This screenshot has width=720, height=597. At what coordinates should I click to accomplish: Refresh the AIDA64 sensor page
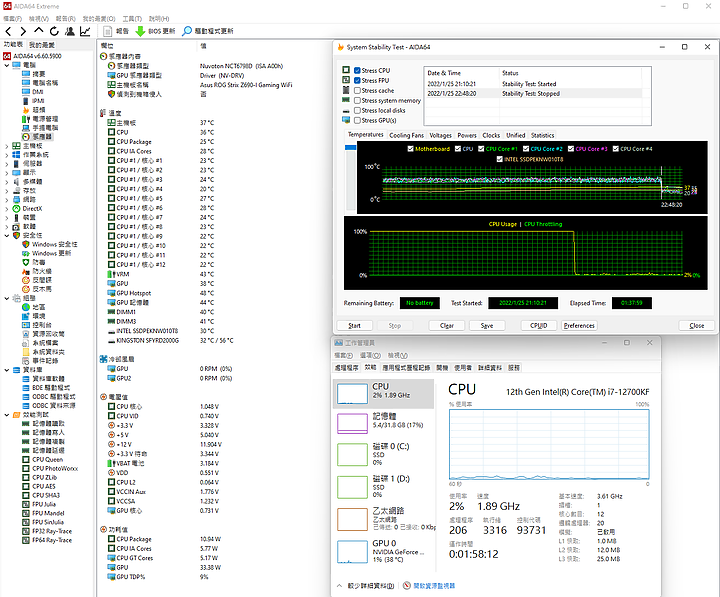click(54, 31)
